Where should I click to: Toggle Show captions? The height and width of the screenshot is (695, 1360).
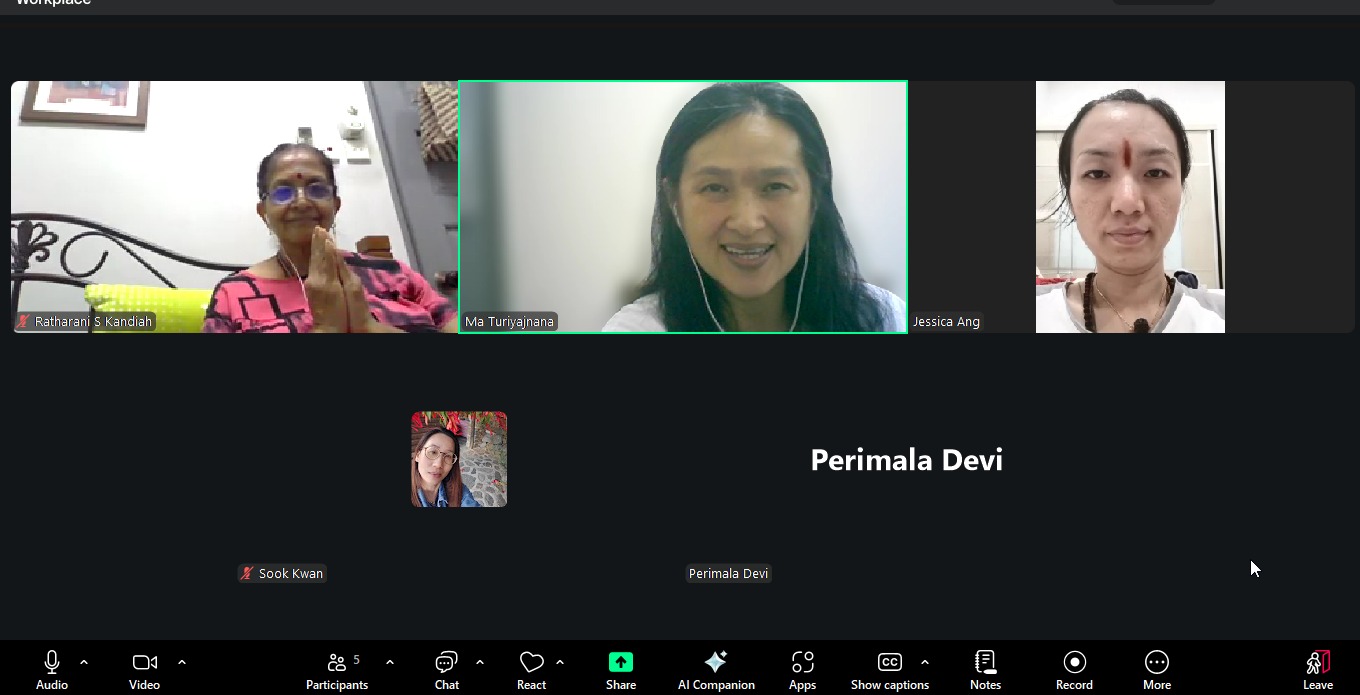coord(889,663)
